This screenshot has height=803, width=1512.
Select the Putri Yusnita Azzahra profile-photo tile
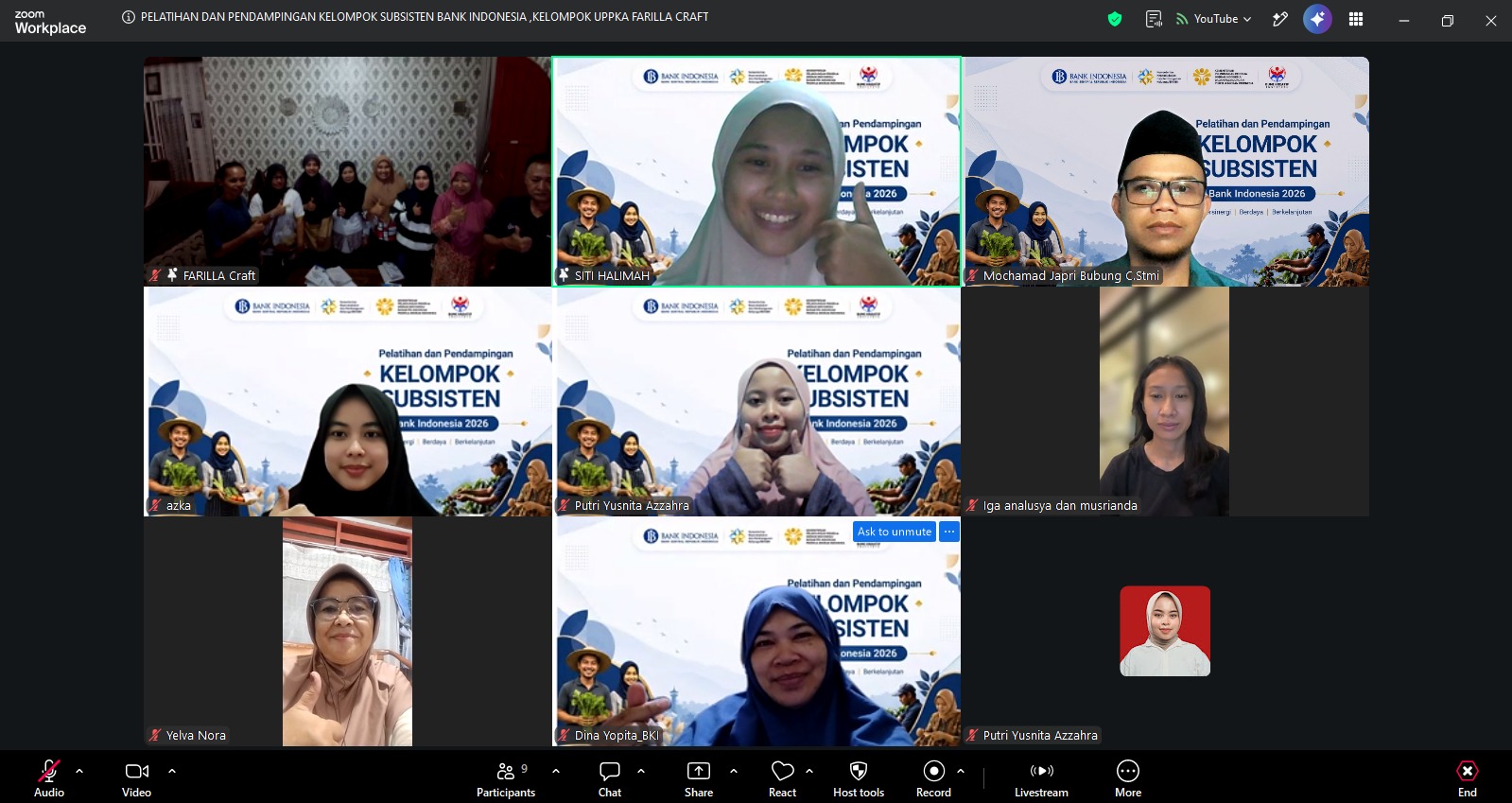(x=1165, y=631)
